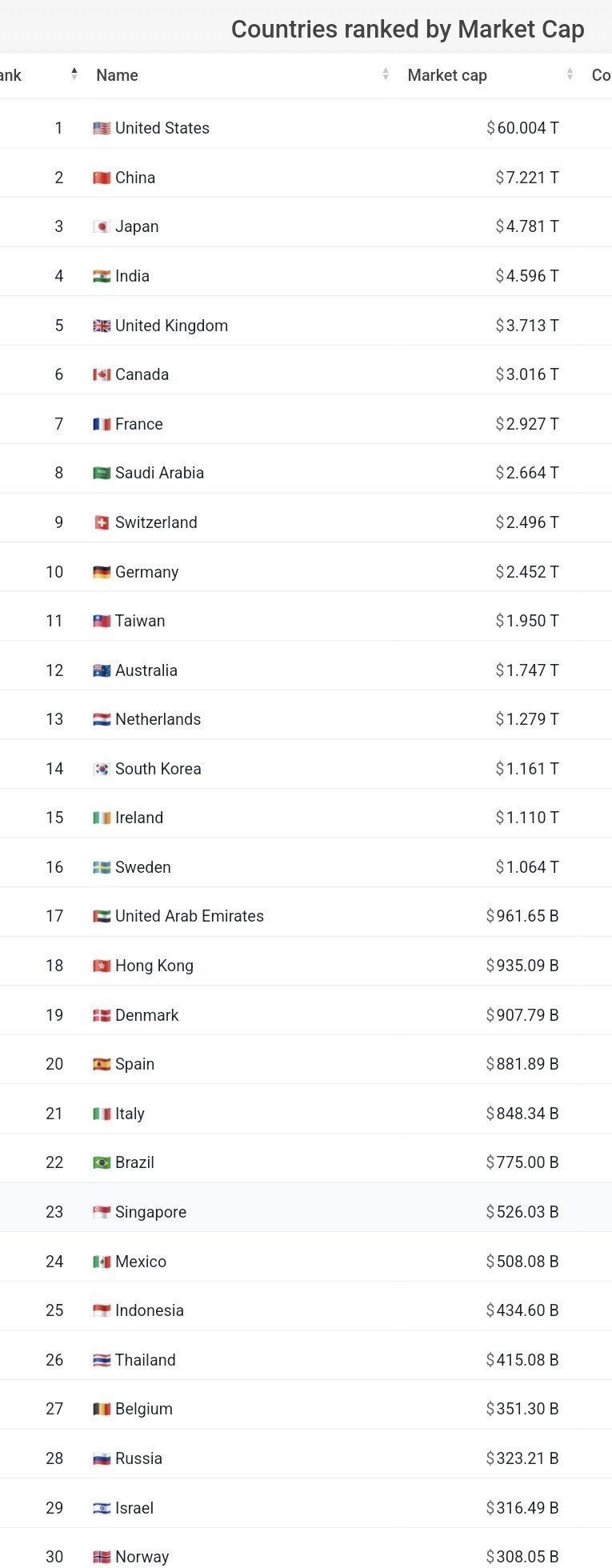This screenshot has width=612, height=1568.
Task: Select the Singapore row market cap value
Action: tap(522, 1212)
